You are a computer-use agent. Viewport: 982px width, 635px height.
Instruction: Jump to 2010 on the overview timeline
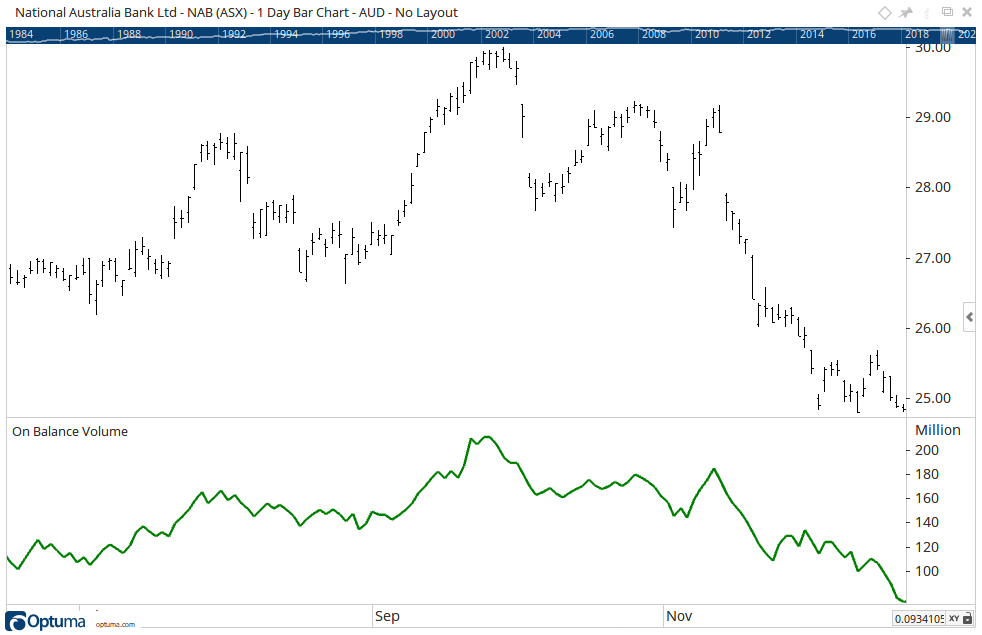coord(706,34)
